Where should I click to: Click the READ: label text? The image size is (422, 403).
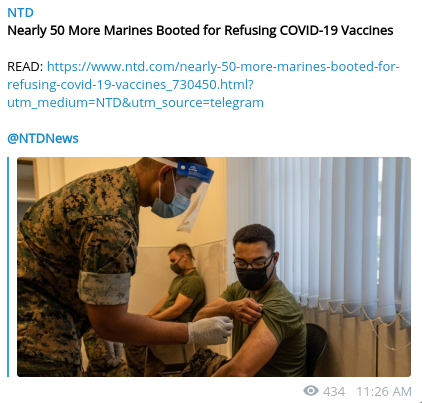25,67
